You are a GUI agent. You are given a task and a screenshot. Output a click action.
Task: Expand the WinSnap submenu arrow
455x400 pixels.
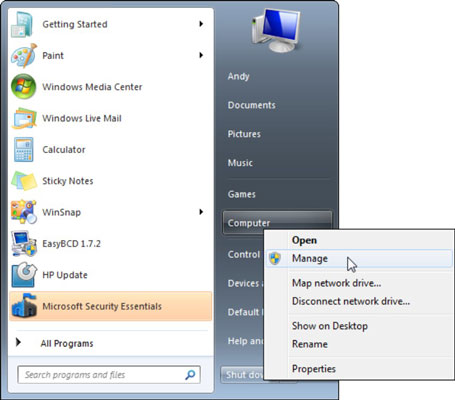[201, 212]
